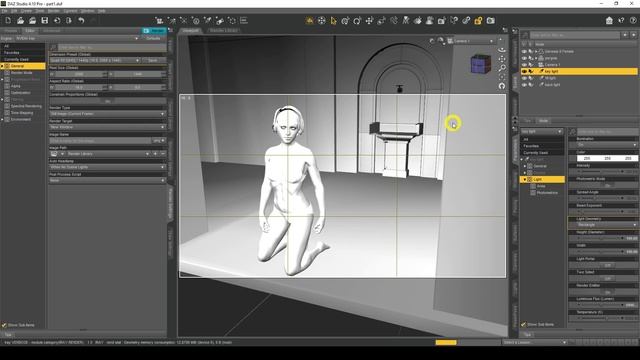Click the remove image path minus icon
Screen dimensions: 640x360
tap(163, 154)
